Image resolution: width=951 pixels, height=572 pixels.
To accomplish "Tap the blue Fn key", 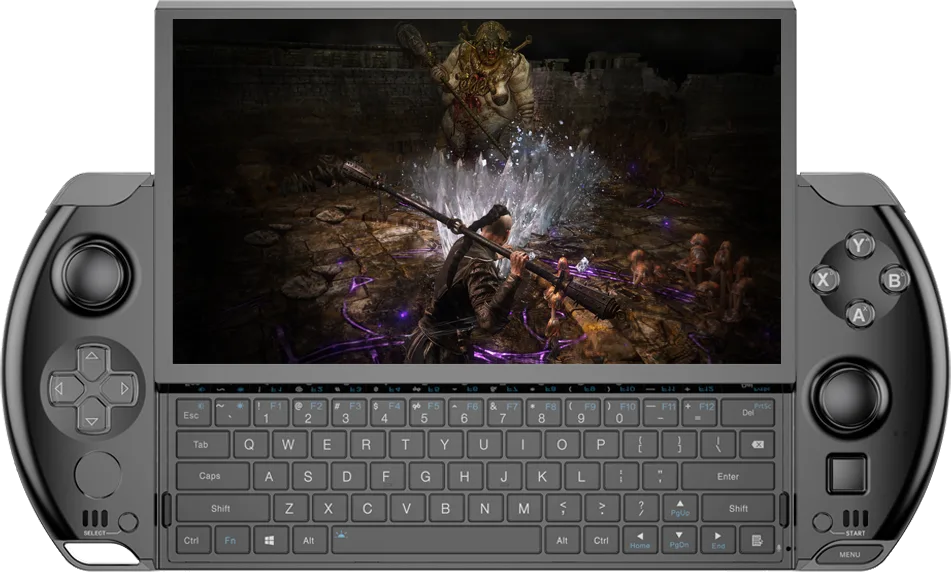I will coord(230,540).
